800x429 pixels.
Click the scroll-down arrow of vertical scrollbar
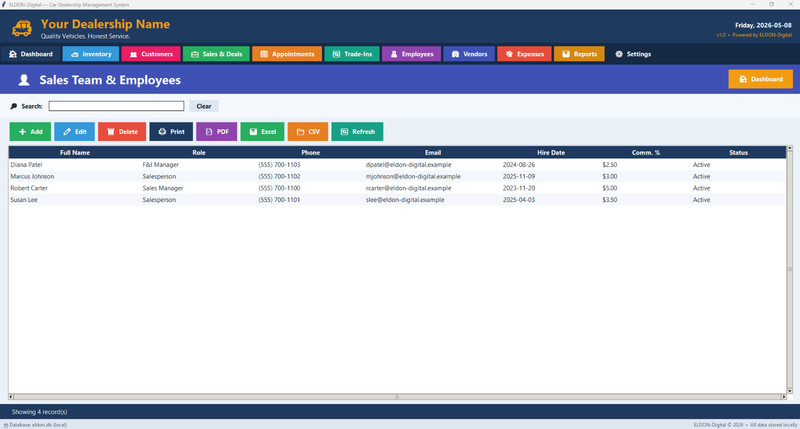tap(790, 391)
